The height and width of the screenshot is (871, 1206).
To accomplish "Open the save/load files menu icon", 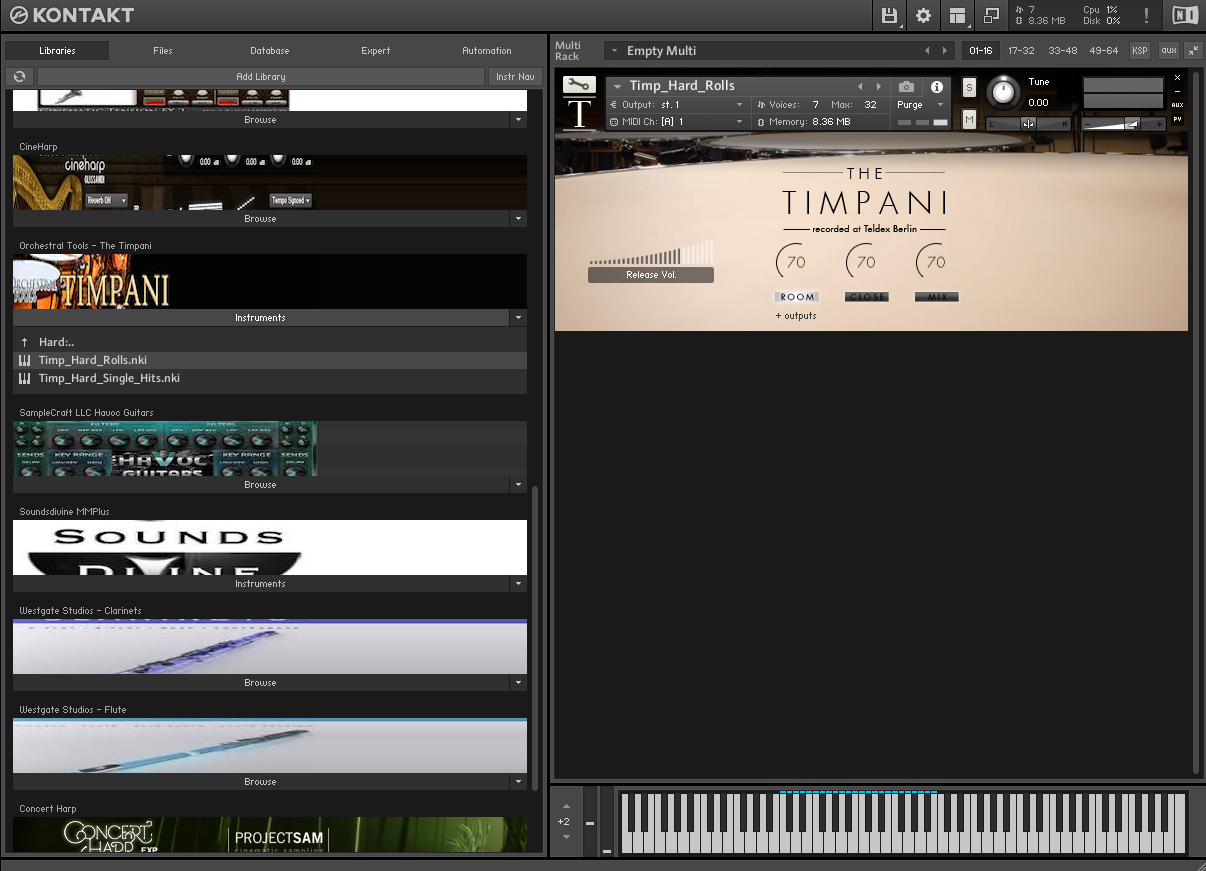I will coord(889,15).
